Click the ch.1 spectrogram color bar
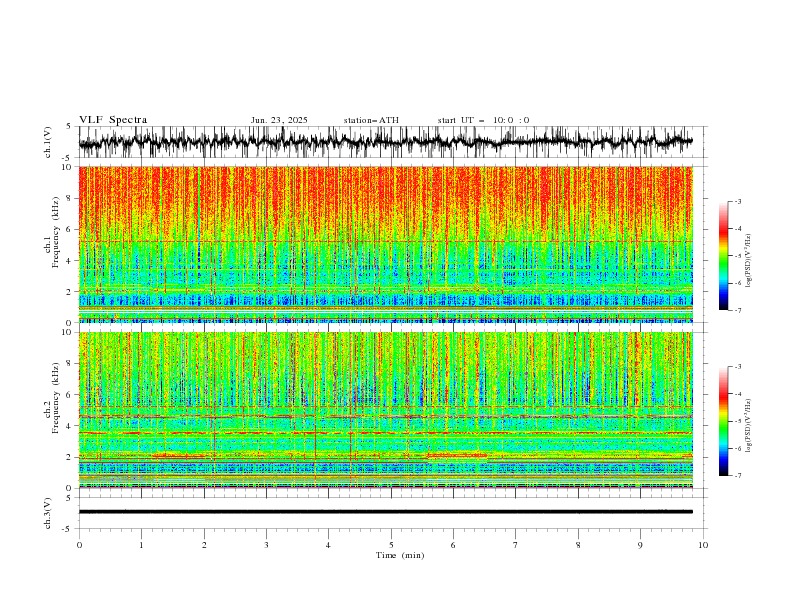The width and height of the screenshot is (792, 612). click(723, 256)
